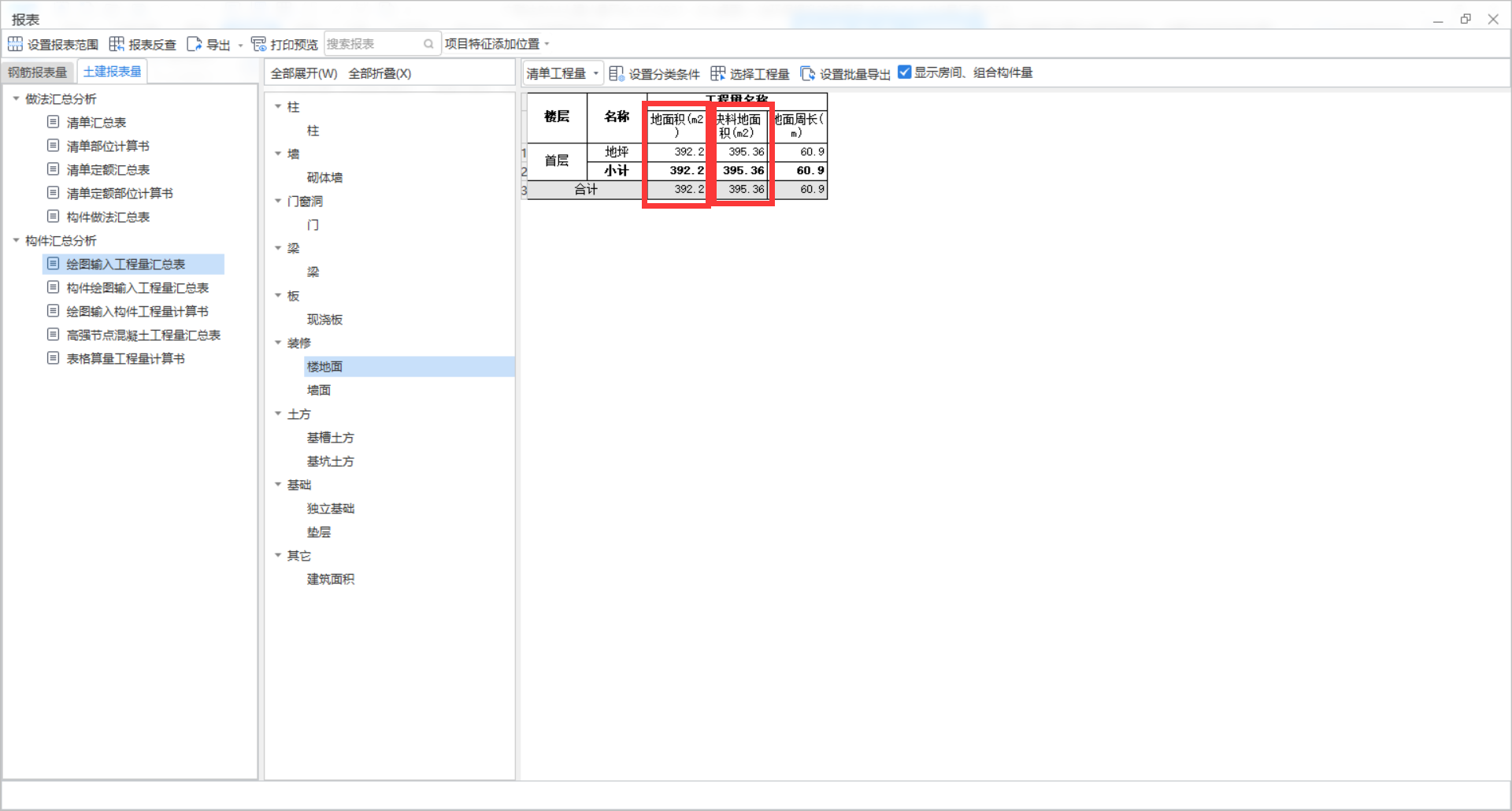Select 独立基础 in component tree

[x=331, y=509]
